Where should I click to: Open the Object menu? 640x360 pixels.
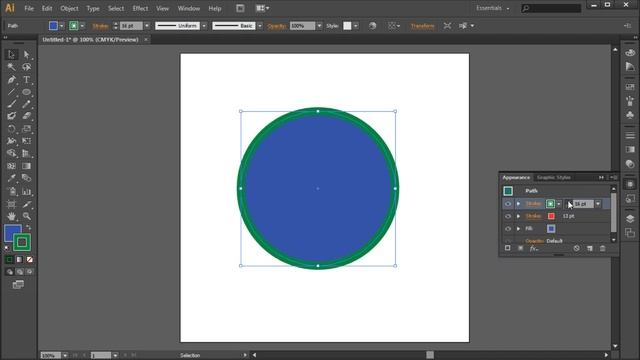point(69,8)
